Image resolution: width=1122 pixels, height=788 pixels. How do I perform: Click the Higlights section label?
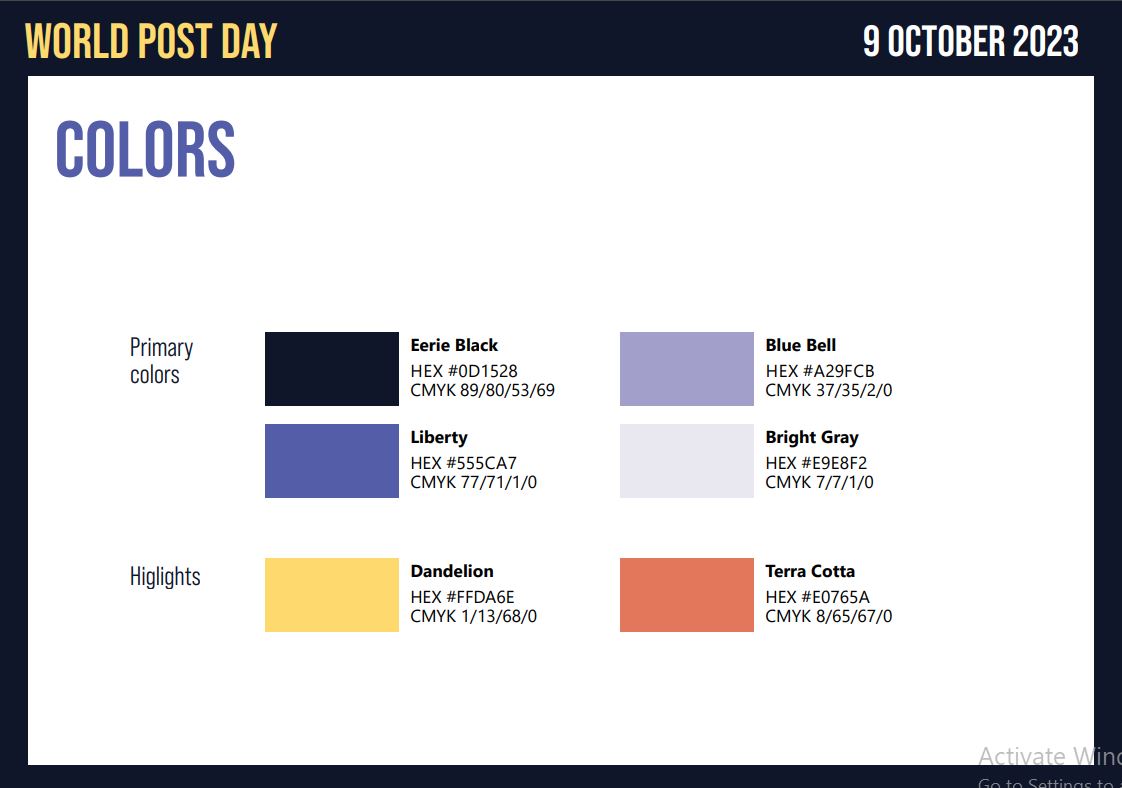(165, 576)
